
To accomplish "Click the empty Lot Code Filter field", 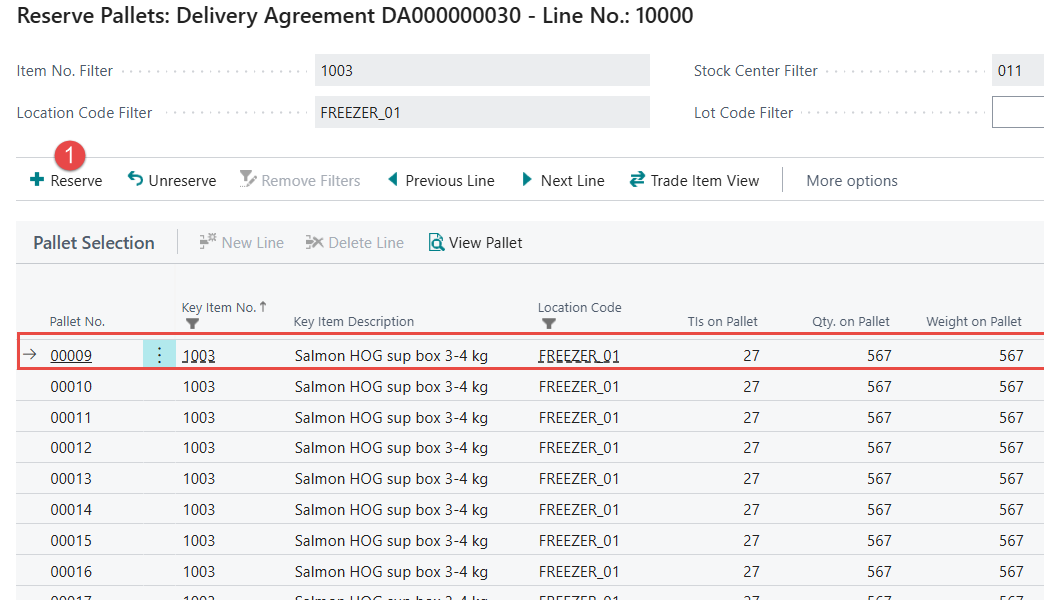I will coord(1017,113).
